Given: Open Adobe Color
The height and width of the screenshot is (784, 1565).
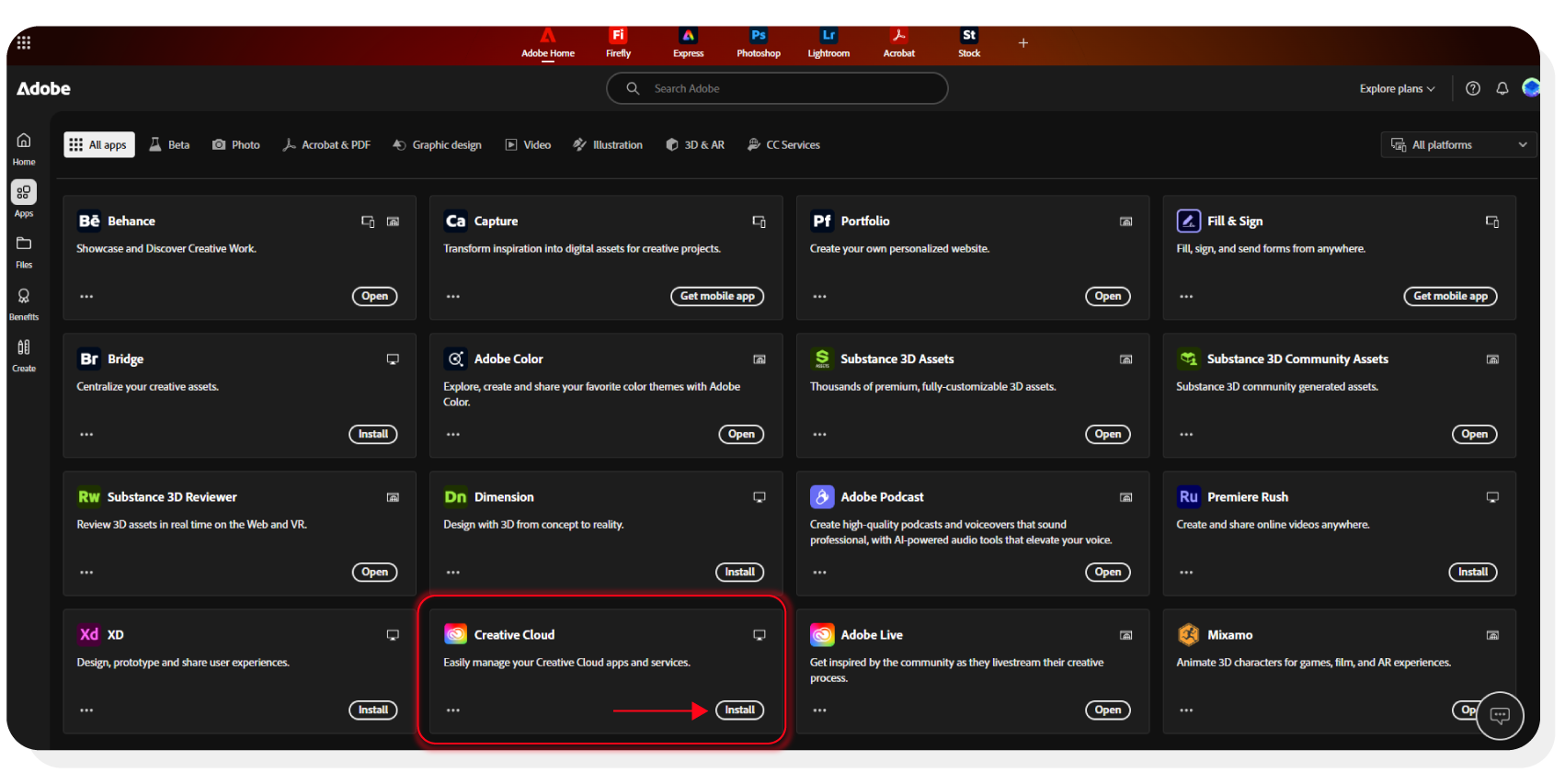Looking at the screenshot, I should (x=741, y=435).
